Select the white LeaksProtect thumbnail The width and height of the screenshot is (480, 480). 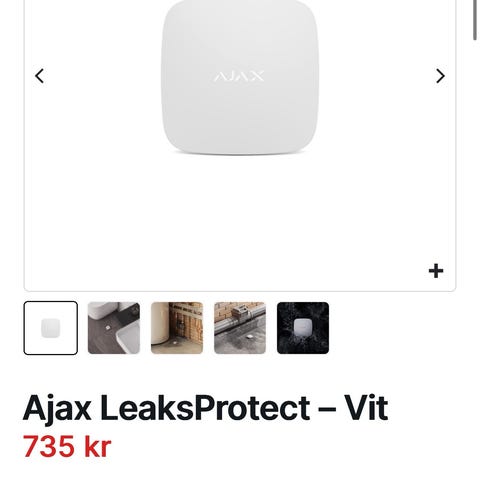[51, 328]
